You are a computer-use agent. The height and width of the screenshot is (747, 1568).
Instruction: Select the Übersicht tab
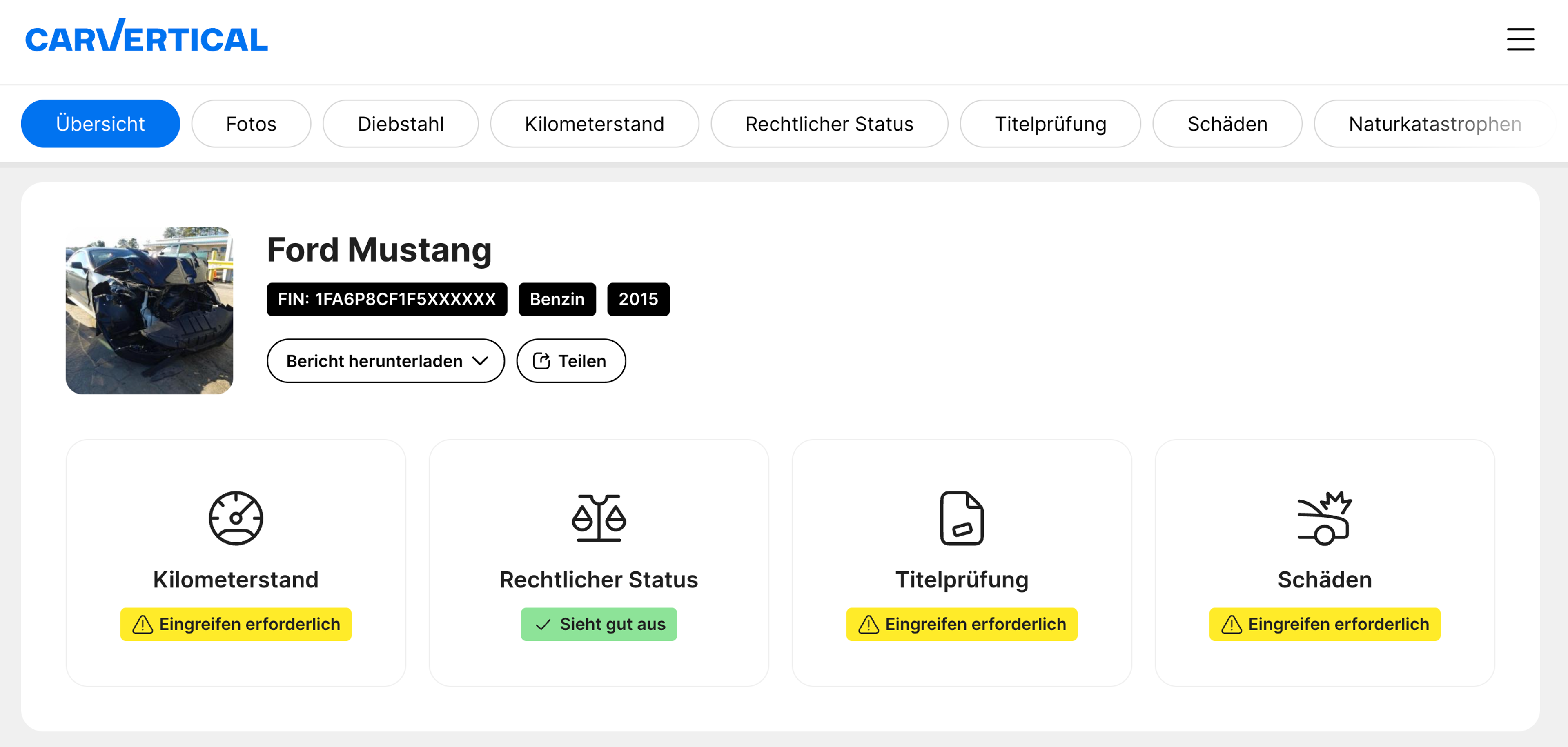[x=100, y=124]
